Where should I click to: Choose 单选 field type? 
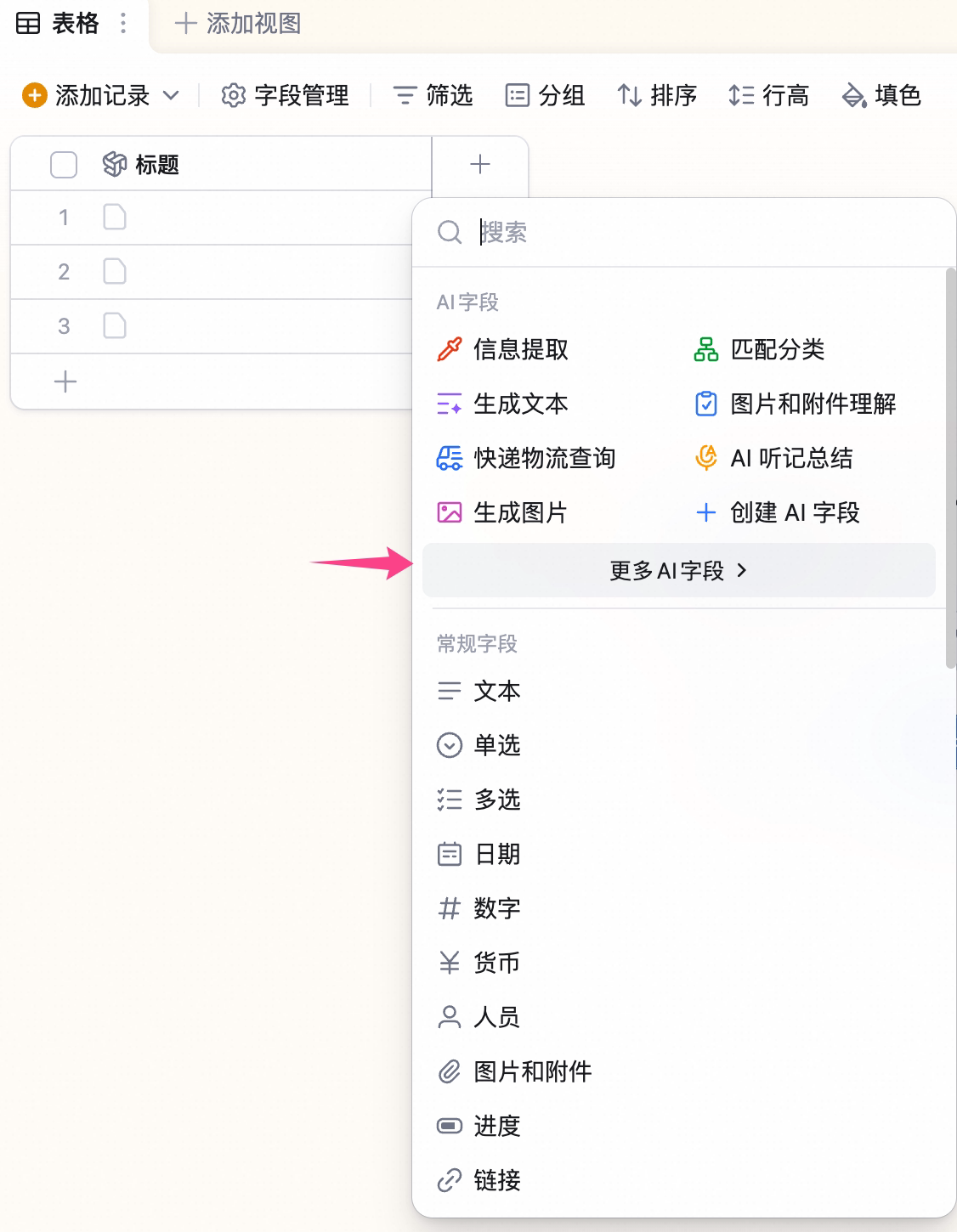point(478,745)
